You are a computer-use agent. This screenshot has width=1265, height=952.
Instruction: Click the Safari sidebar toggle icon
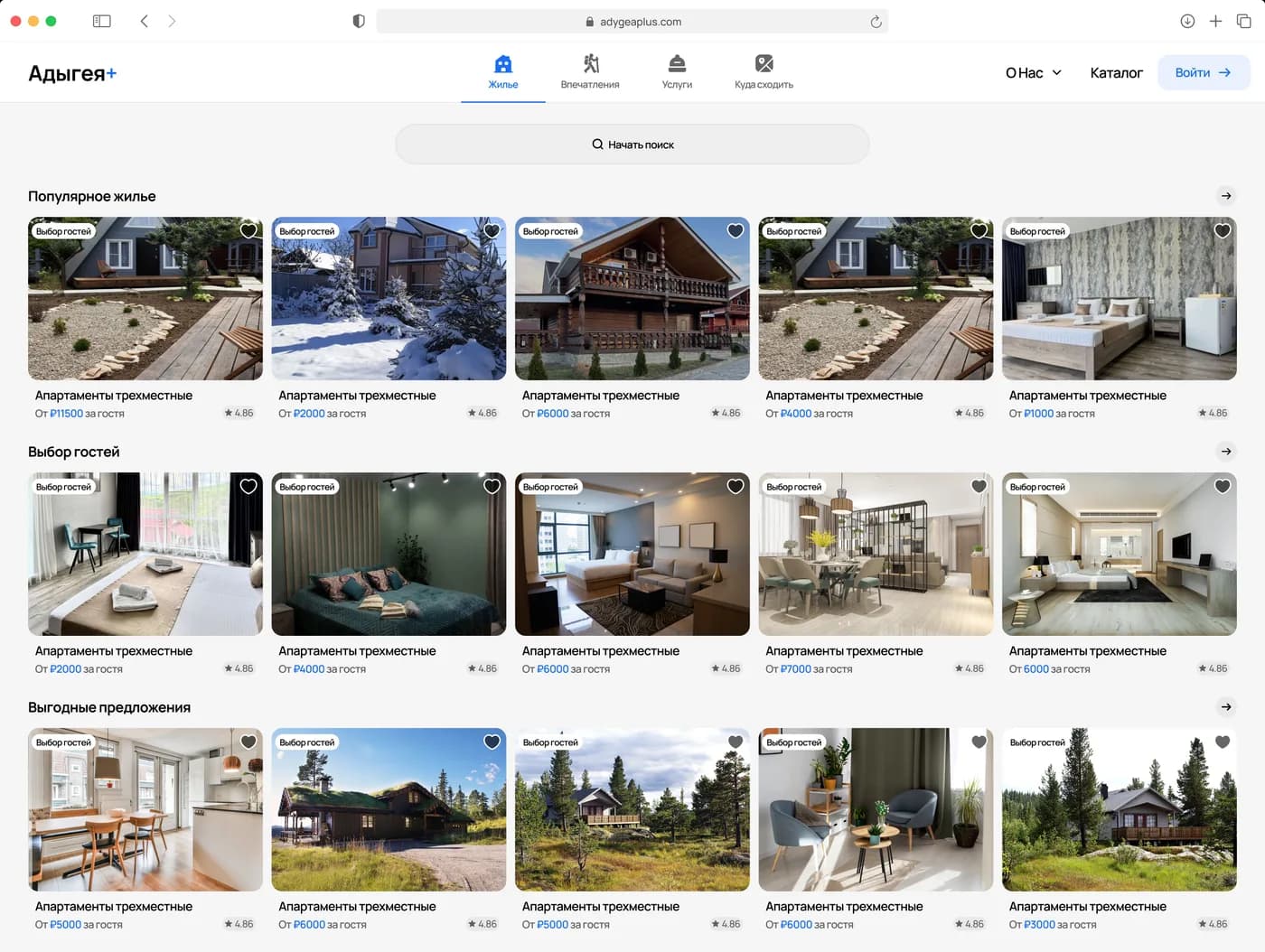tap(102, 21)
